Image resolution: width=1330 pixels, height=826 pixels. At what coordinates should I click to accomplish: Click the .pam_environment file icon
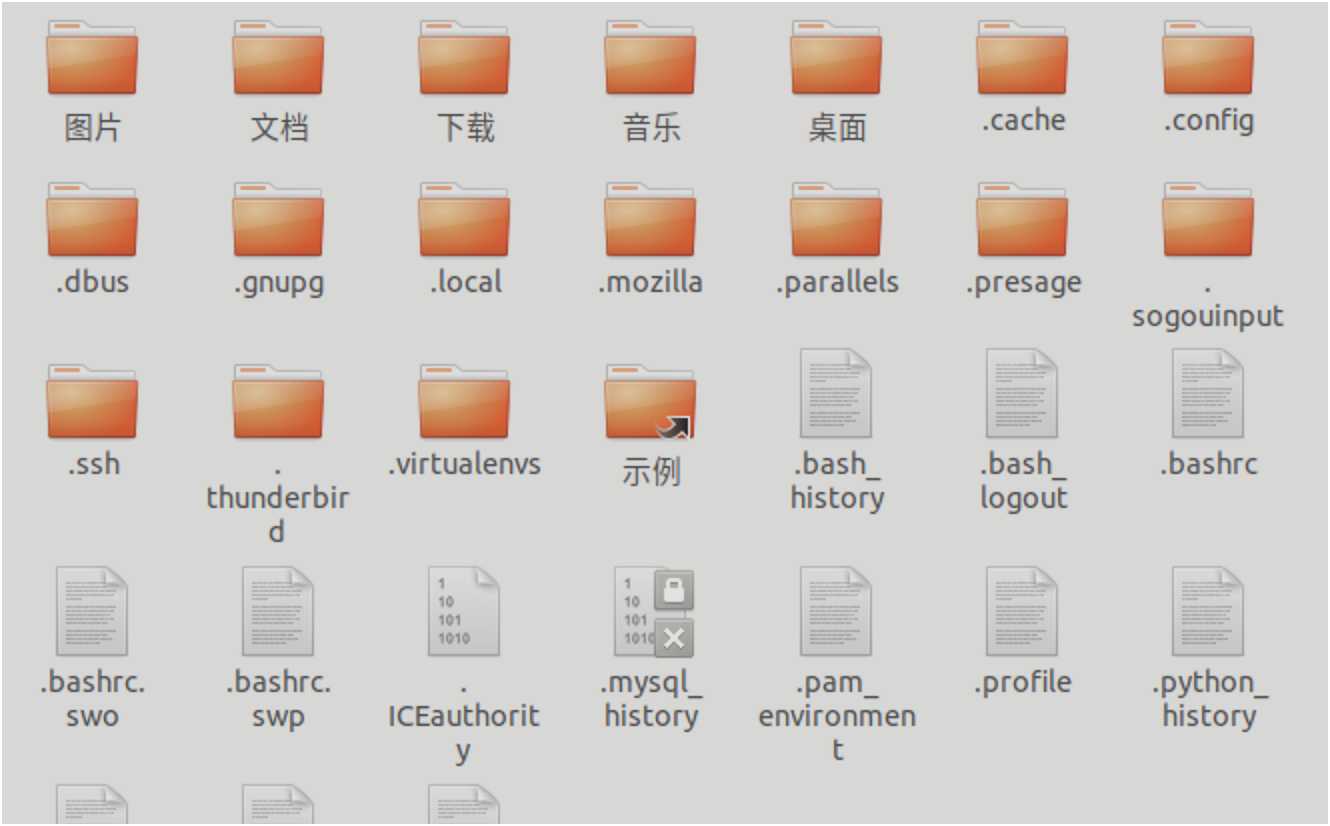point(836,612)
